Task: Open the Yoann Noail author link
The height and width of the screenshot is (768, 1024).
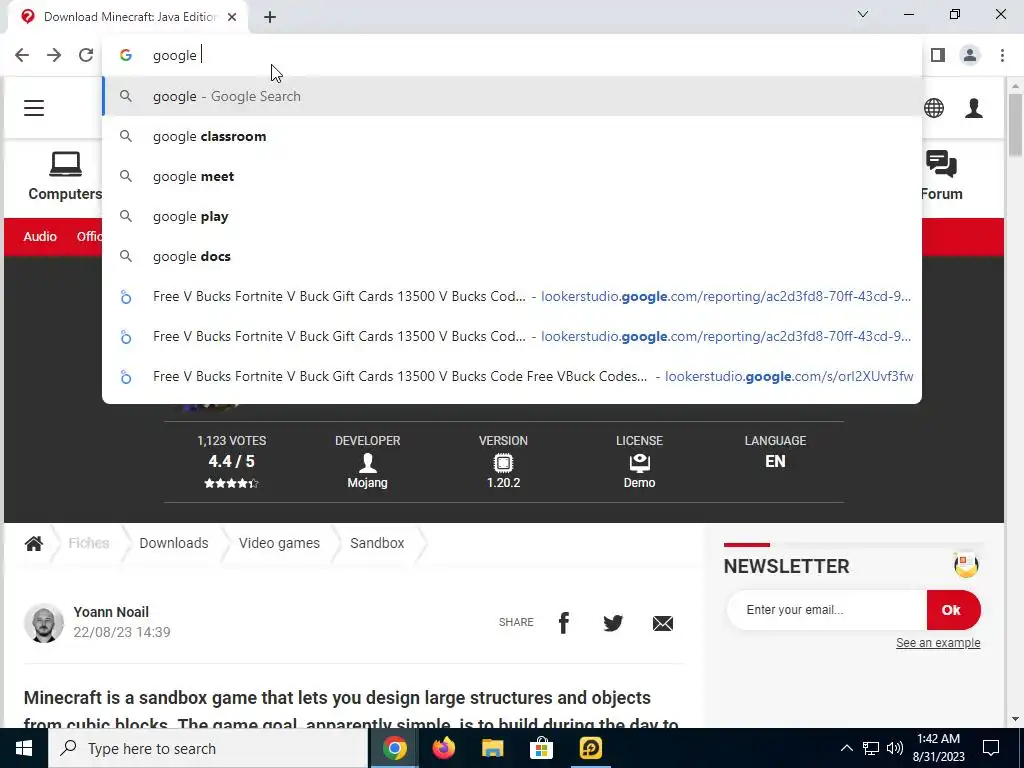Action: (111, 612)
